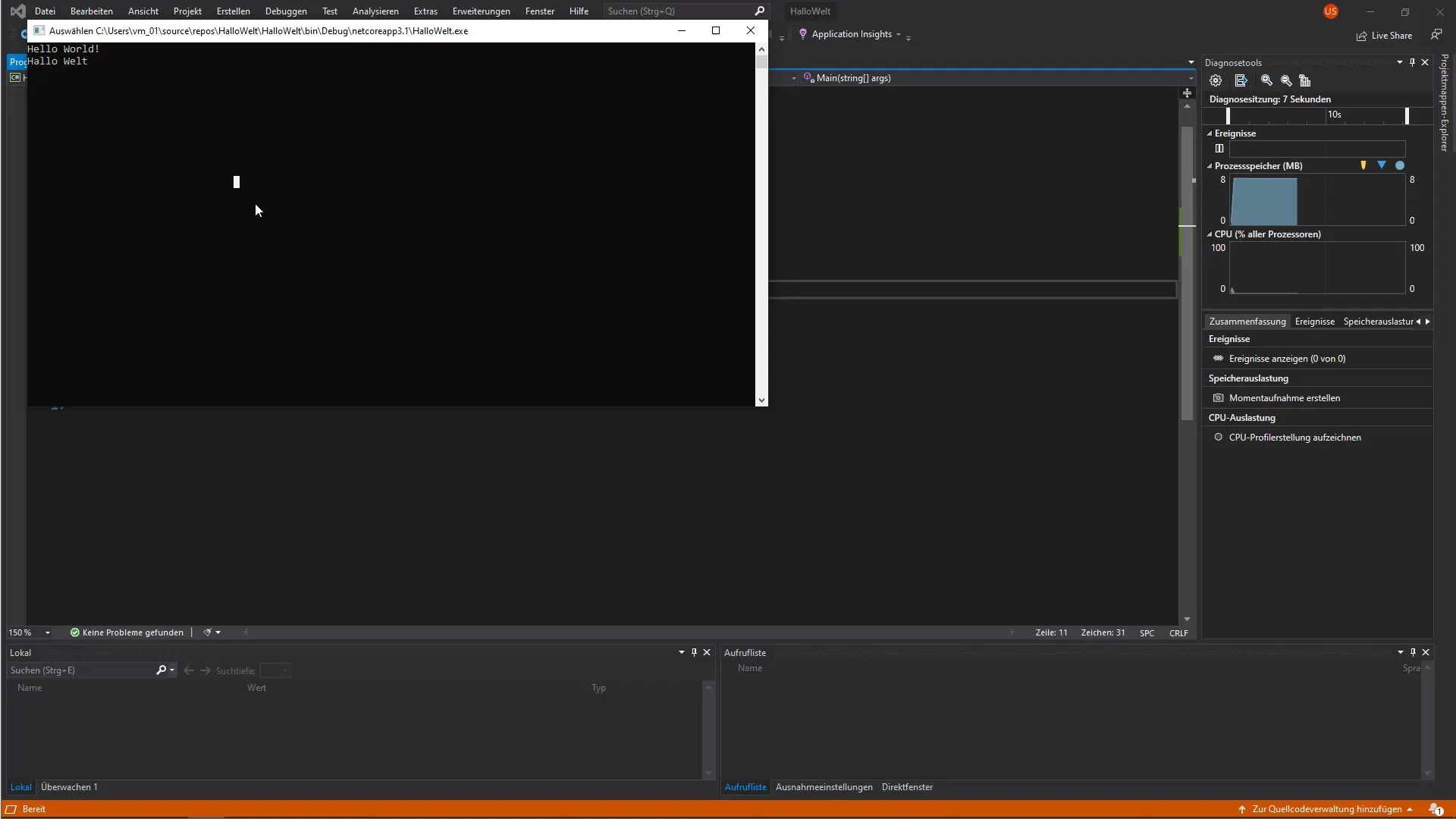Pin the Aufrufliste panel
Viewport: 1456px width, 819px height.
pyautogui.click(x=1413, y=652)
